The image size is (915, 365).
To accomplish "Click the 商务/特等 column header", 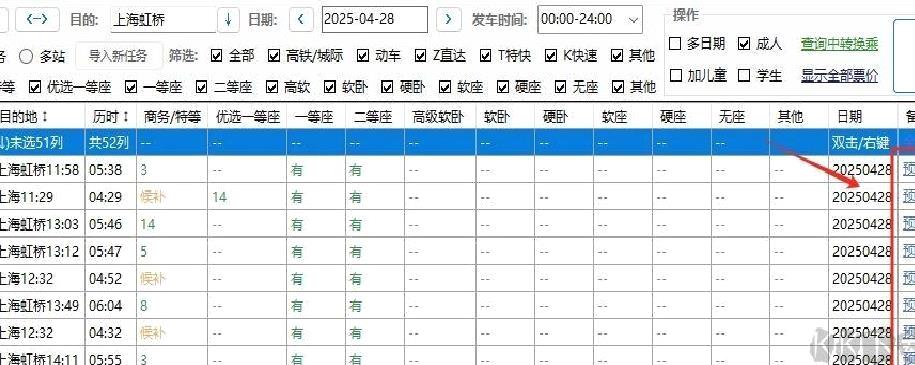I will pos(172,117).
